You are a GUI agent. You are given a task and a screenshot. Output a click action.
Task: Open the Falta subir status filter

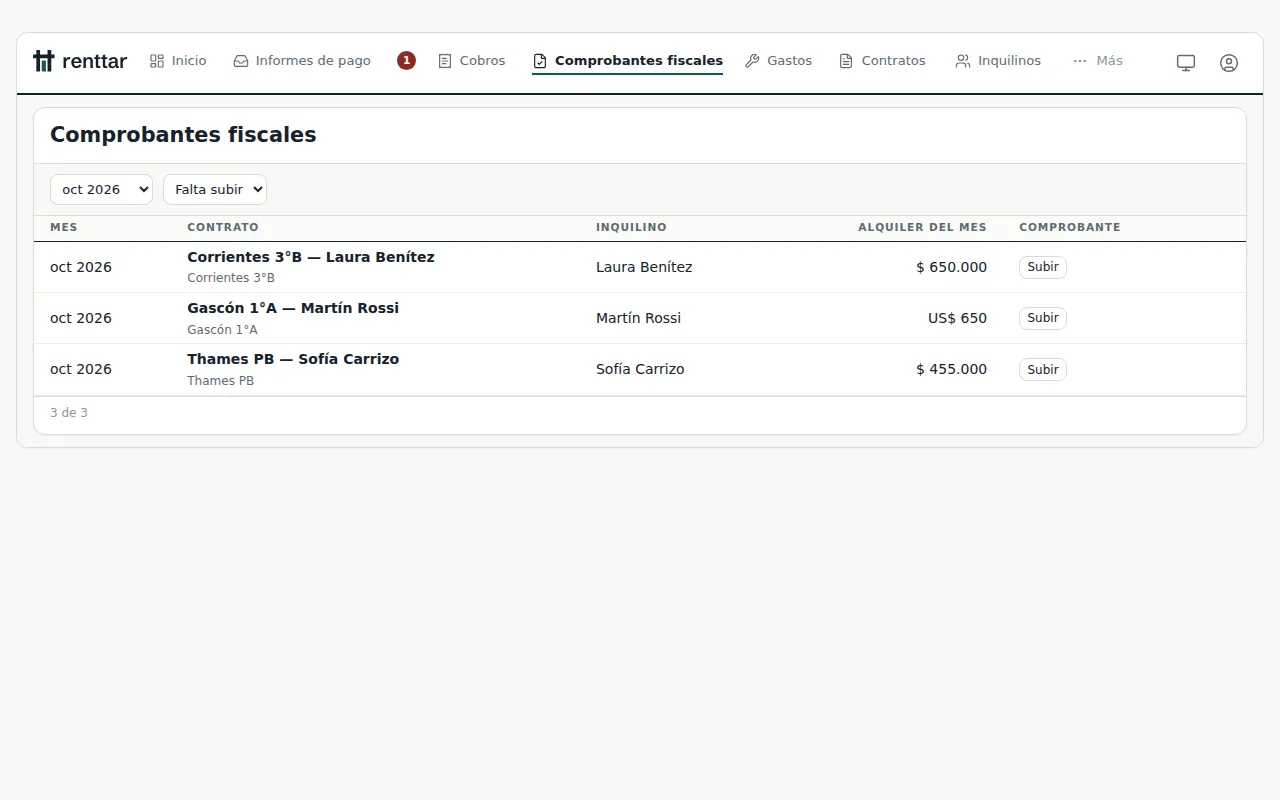pos(215,189)
